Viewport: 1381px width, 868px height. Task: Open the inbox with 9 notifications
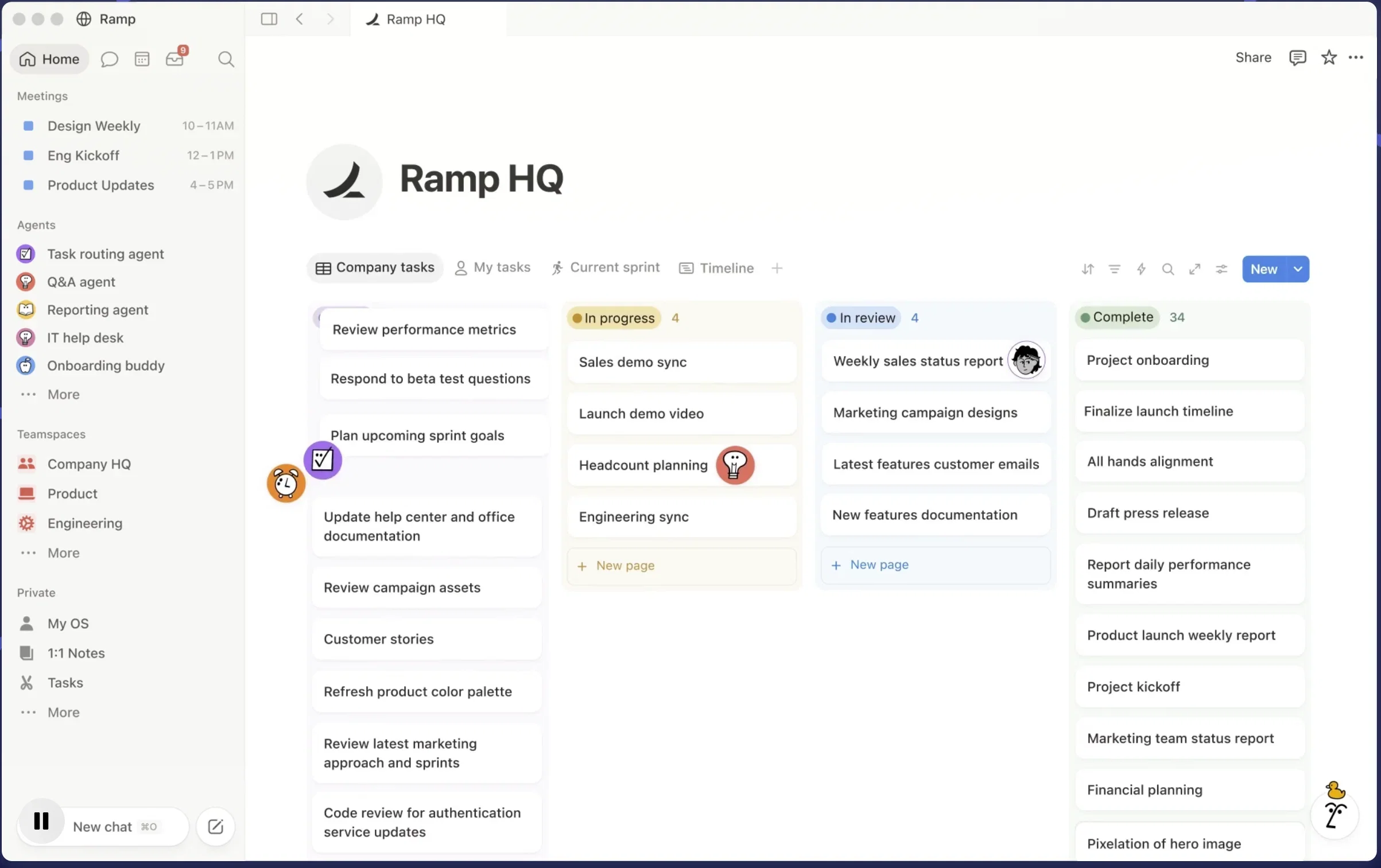(x=176, y=57)
